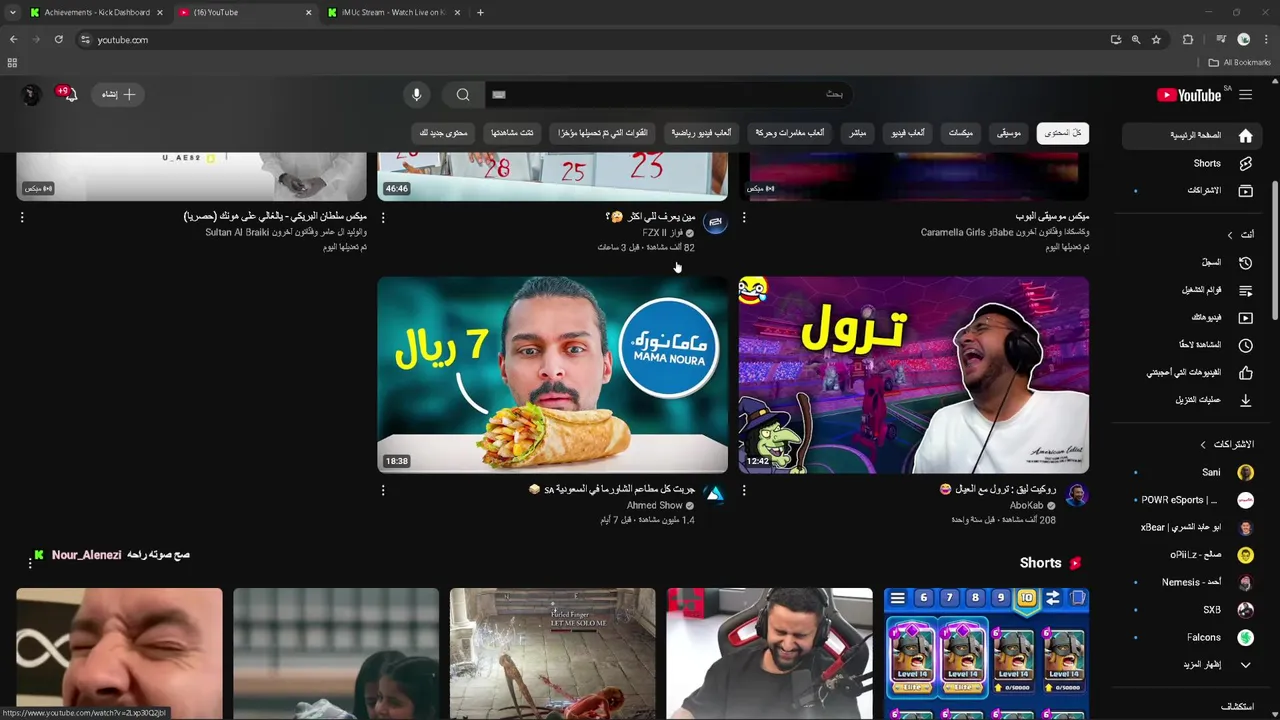This screenshot has height=720, width=1280.
Task: Switch to Achievements Kick Dashboard browser tab
Action: [x=97, y=12]
